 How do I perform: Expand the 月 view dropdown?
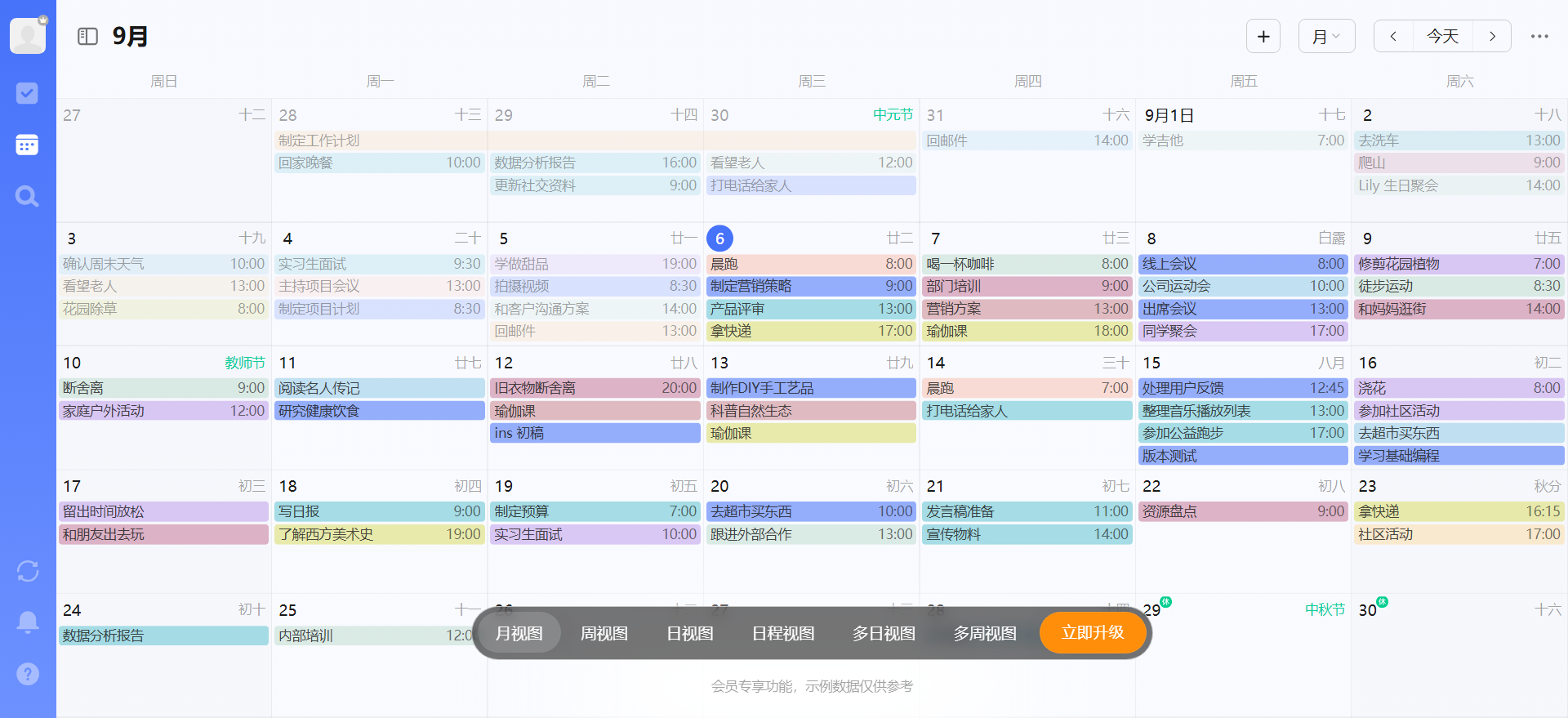point(1326,36)
